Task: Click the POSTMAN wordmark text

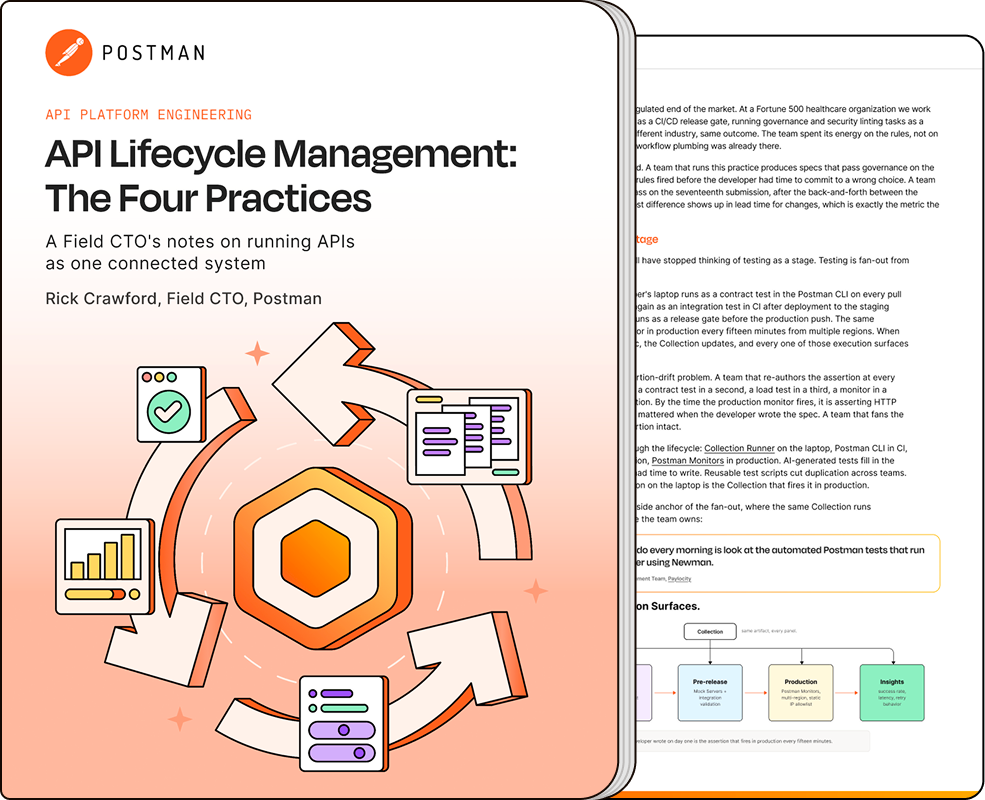Action: click(154, 53)
